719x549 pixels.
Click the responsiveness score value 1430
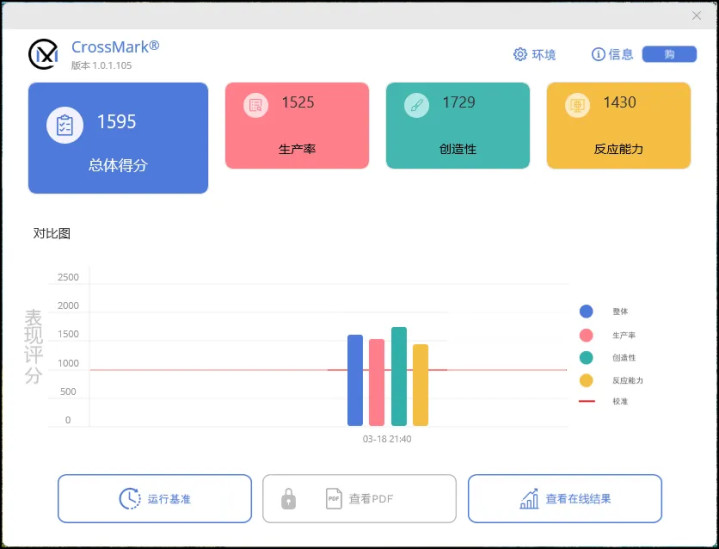pos(620,102)
